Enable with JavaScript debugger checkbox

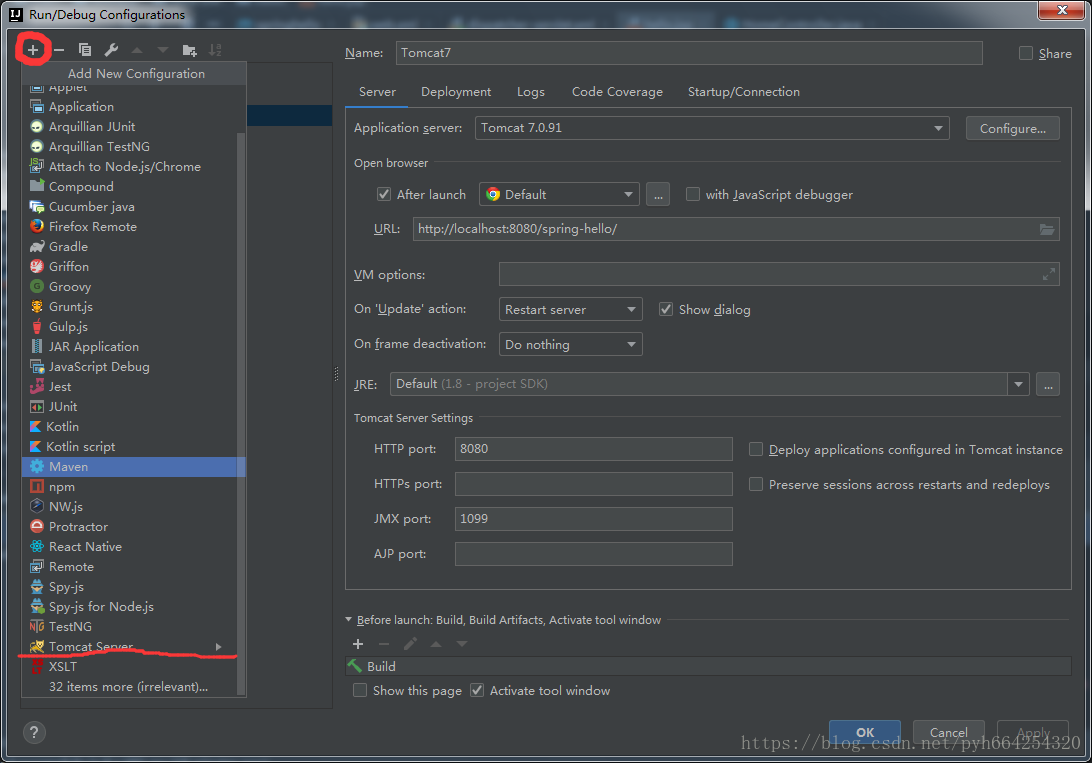pos(693,194)
